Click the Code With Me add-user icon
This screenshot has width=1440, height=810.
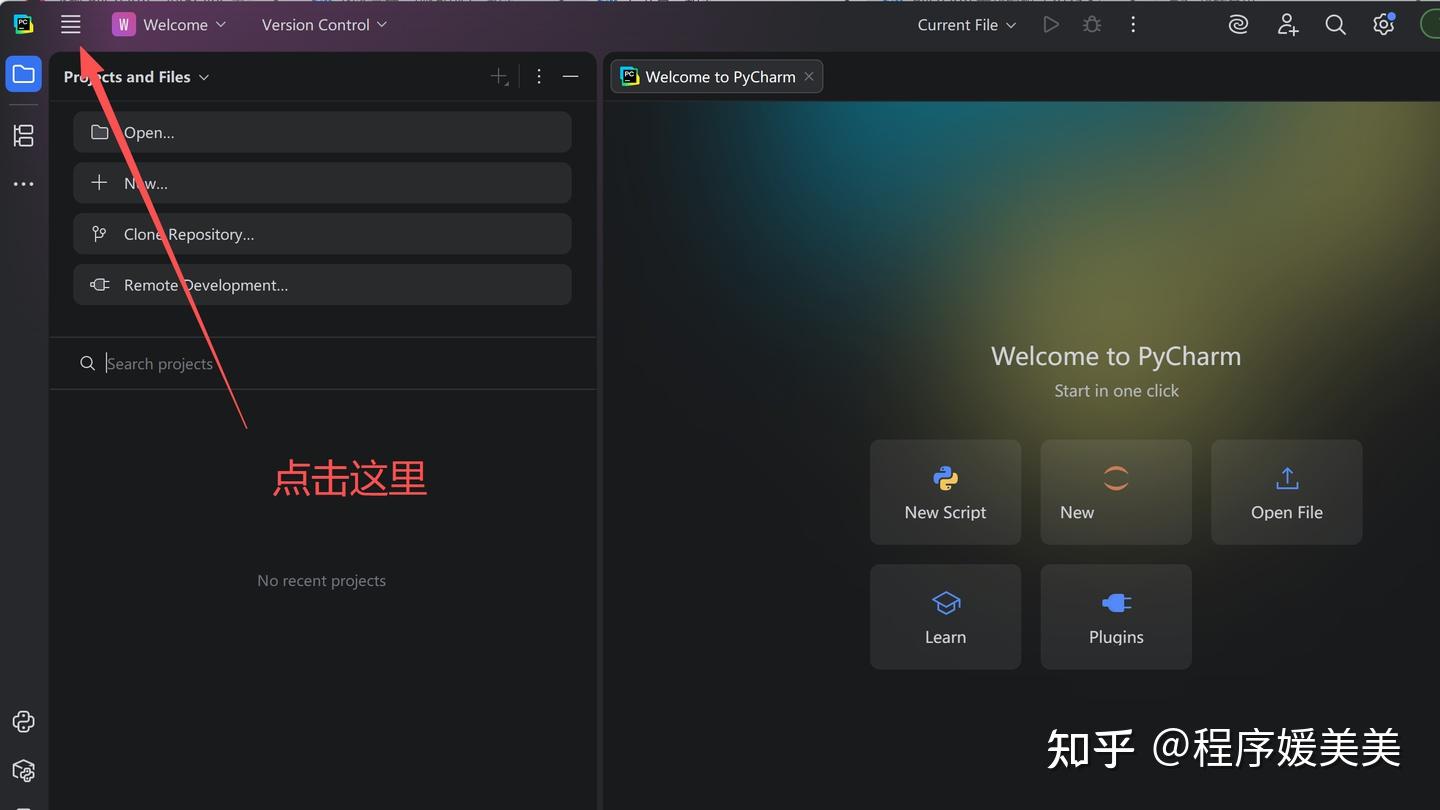1288,25
